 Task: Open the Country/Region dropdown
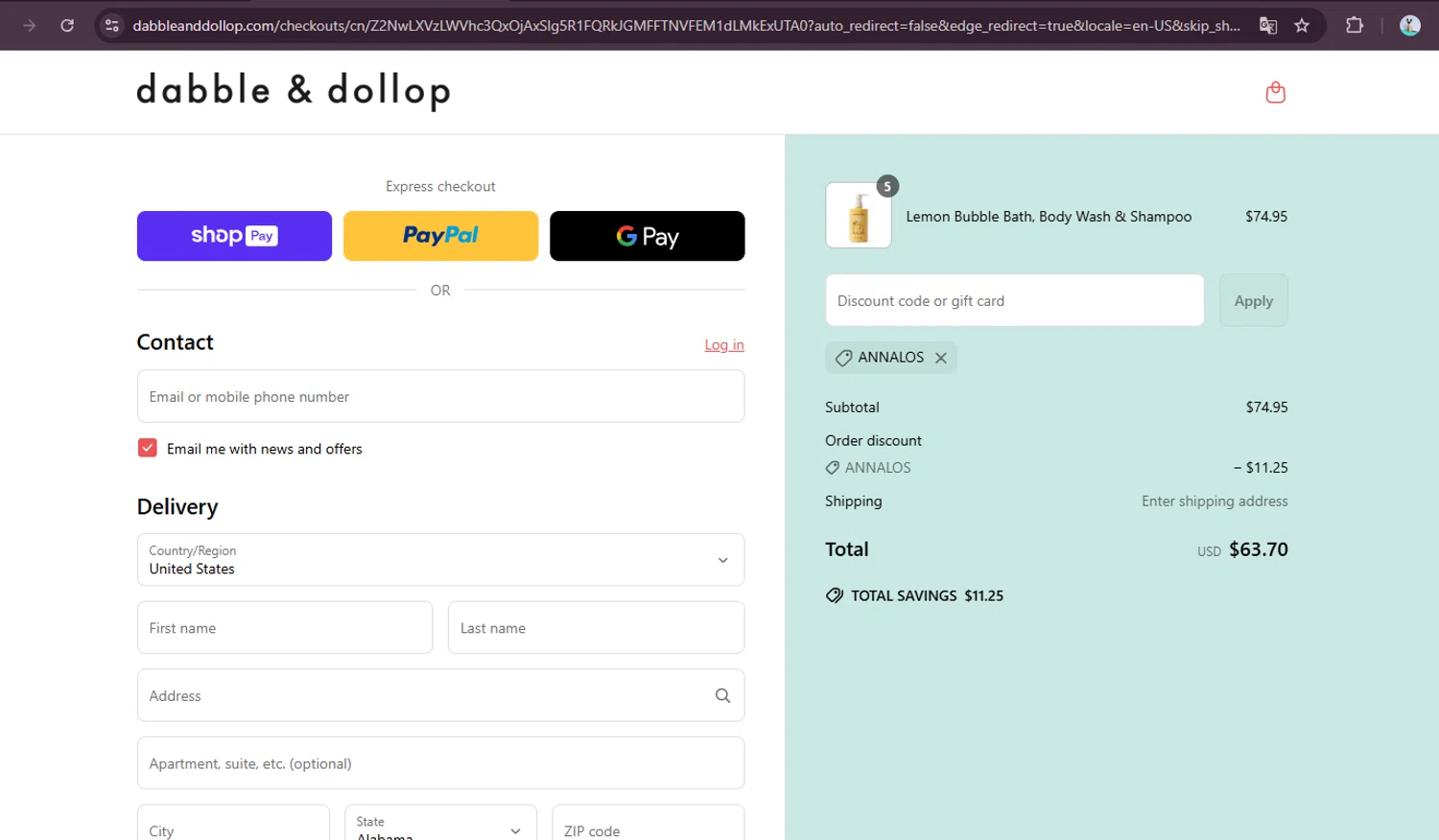[440, 560]
